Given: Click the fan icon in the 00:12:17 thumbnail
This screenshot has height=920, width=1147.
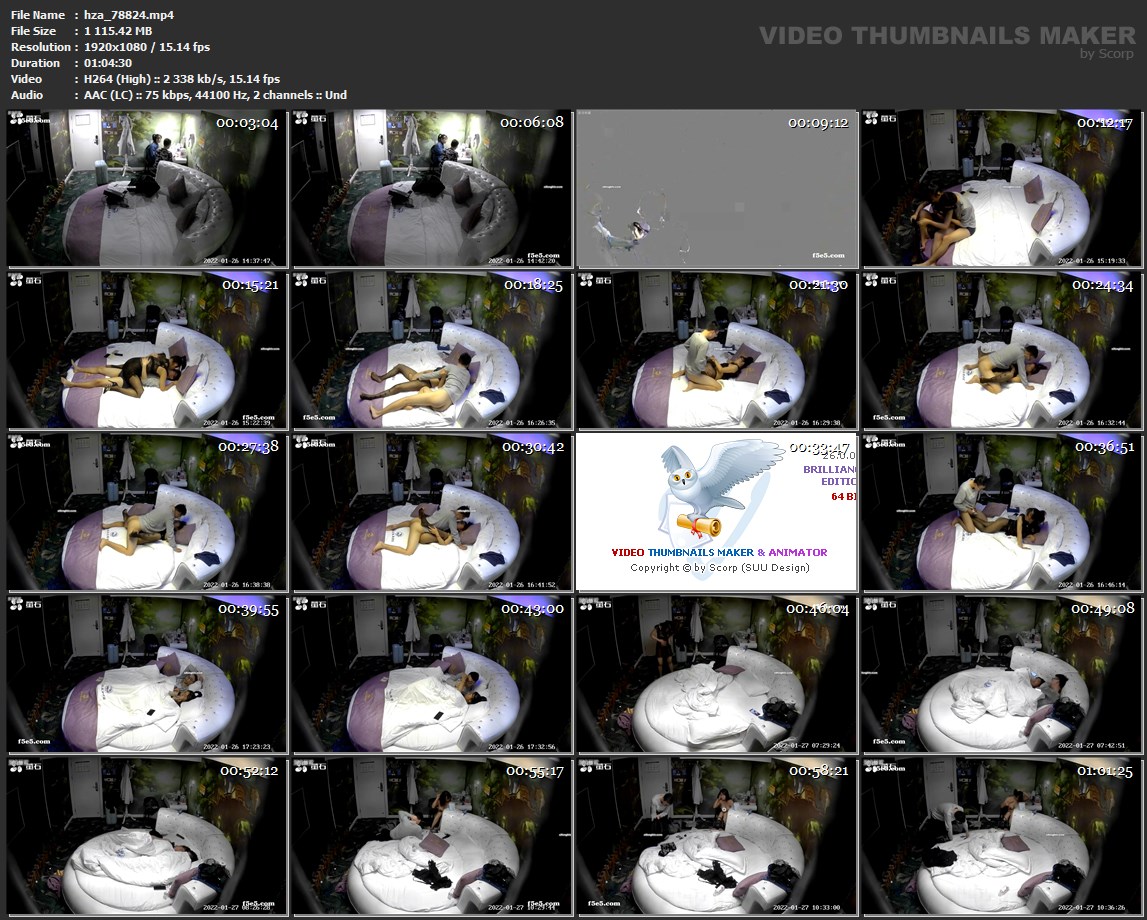Looking at the screenshot, I should (x=872, y=120).
